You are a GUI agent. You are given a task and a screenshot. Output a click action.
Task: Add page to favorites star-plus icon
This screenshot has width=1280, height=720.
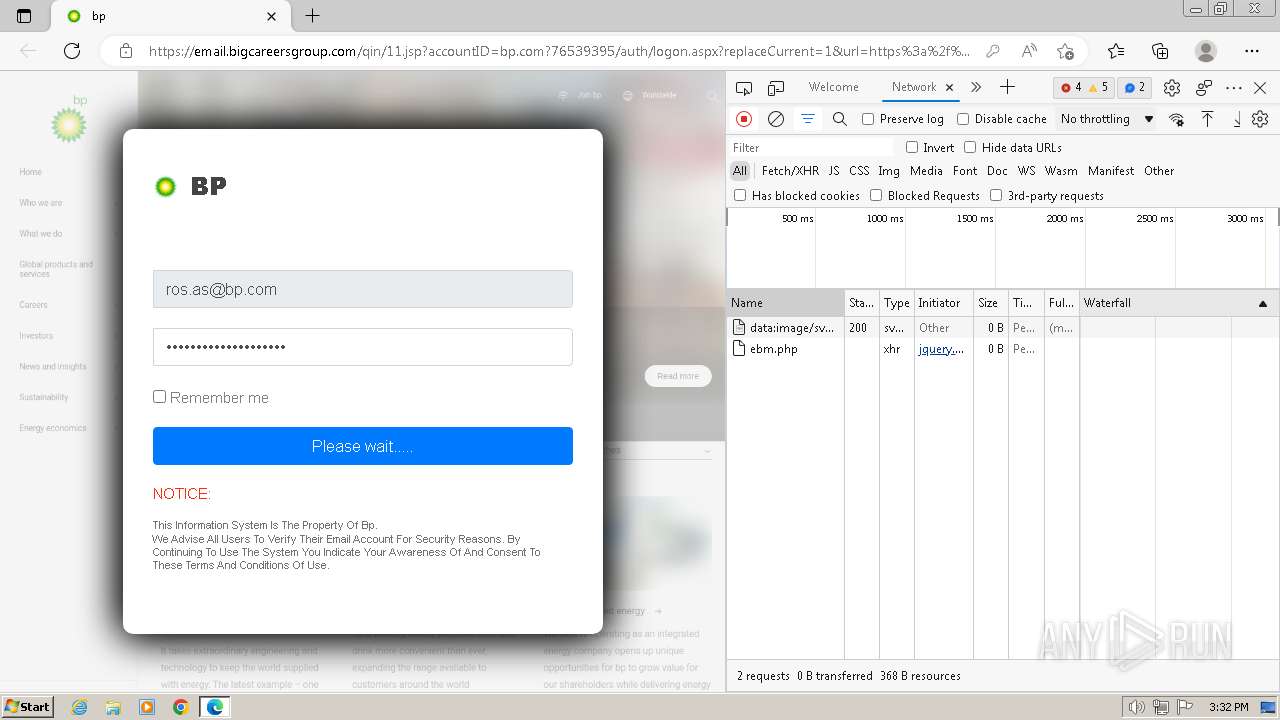click(1065, 51)
